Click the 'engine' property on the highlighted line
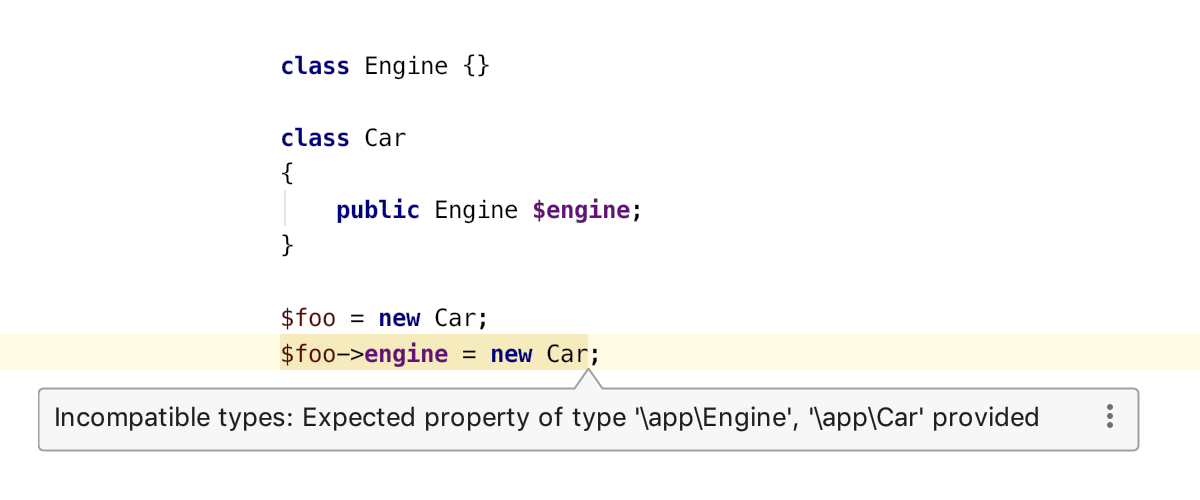The image size is (1200, 500). (406, 354)
